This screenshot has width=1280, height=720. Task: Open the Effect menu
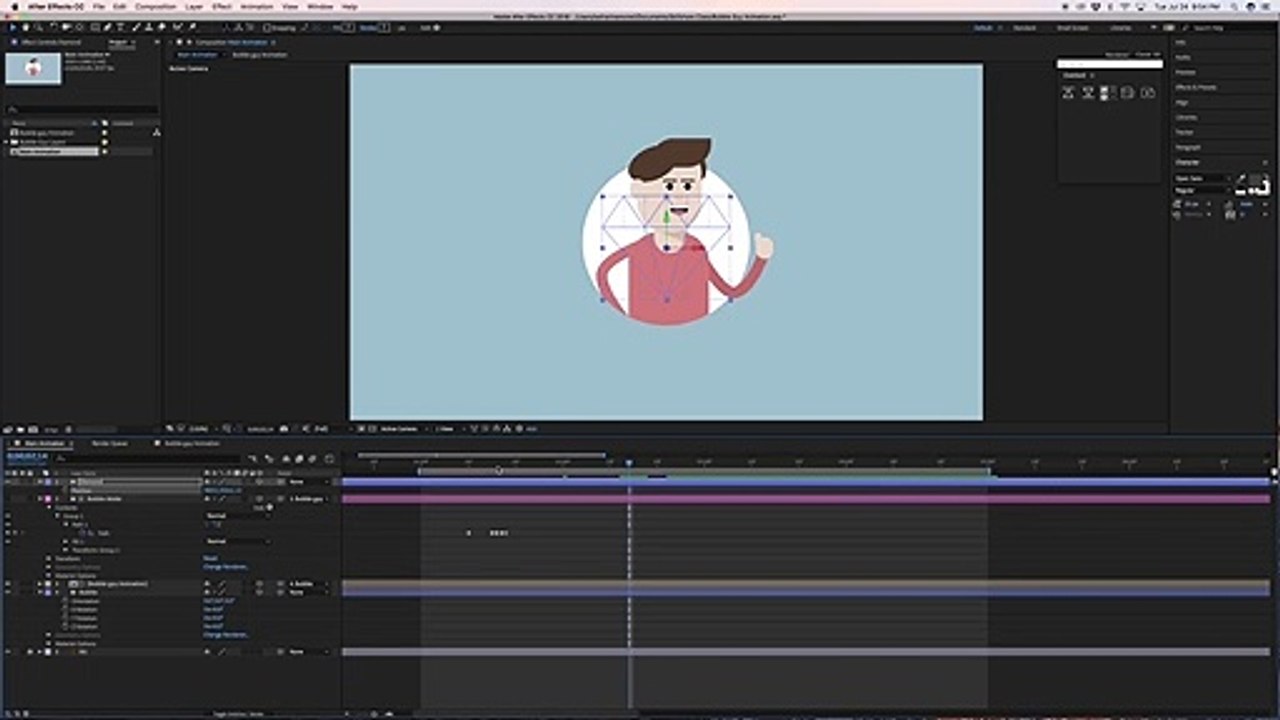click(x=221, y=7)
